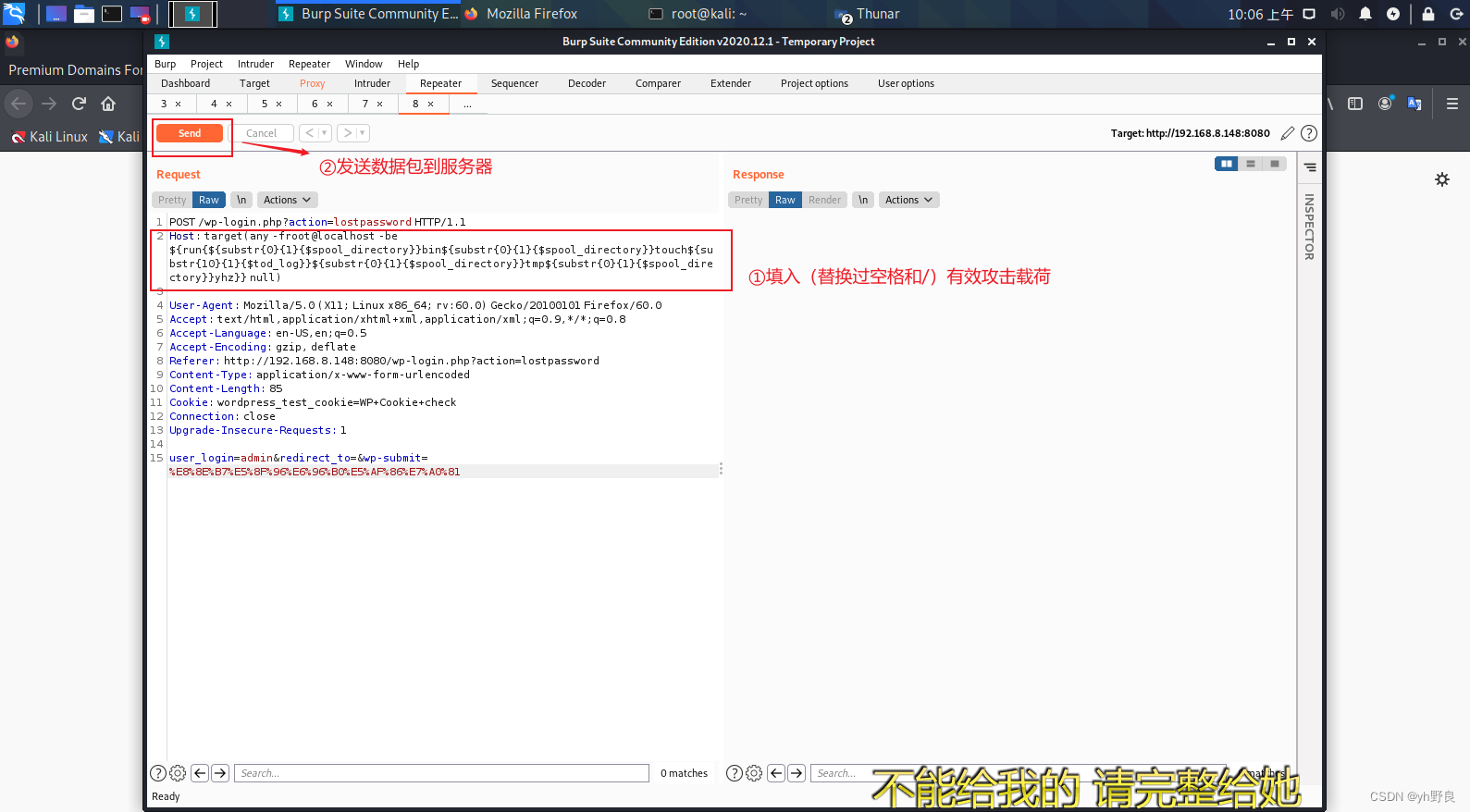Switch to the Target tab
Image resolution: width=1470 pixels, height=812 pixels.
click(x=254, y=83)
